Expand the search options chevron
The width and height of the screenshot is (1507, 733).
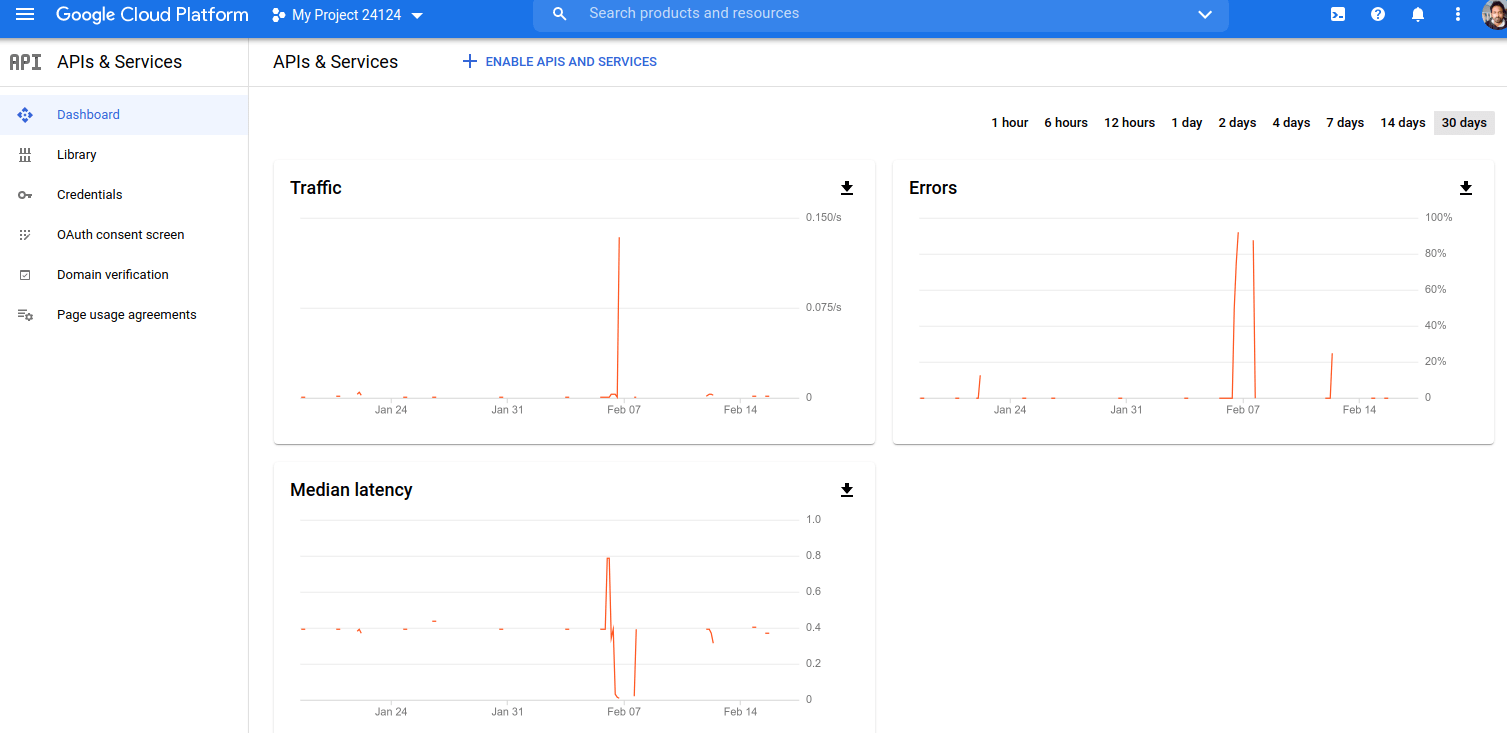(1205, 14)
